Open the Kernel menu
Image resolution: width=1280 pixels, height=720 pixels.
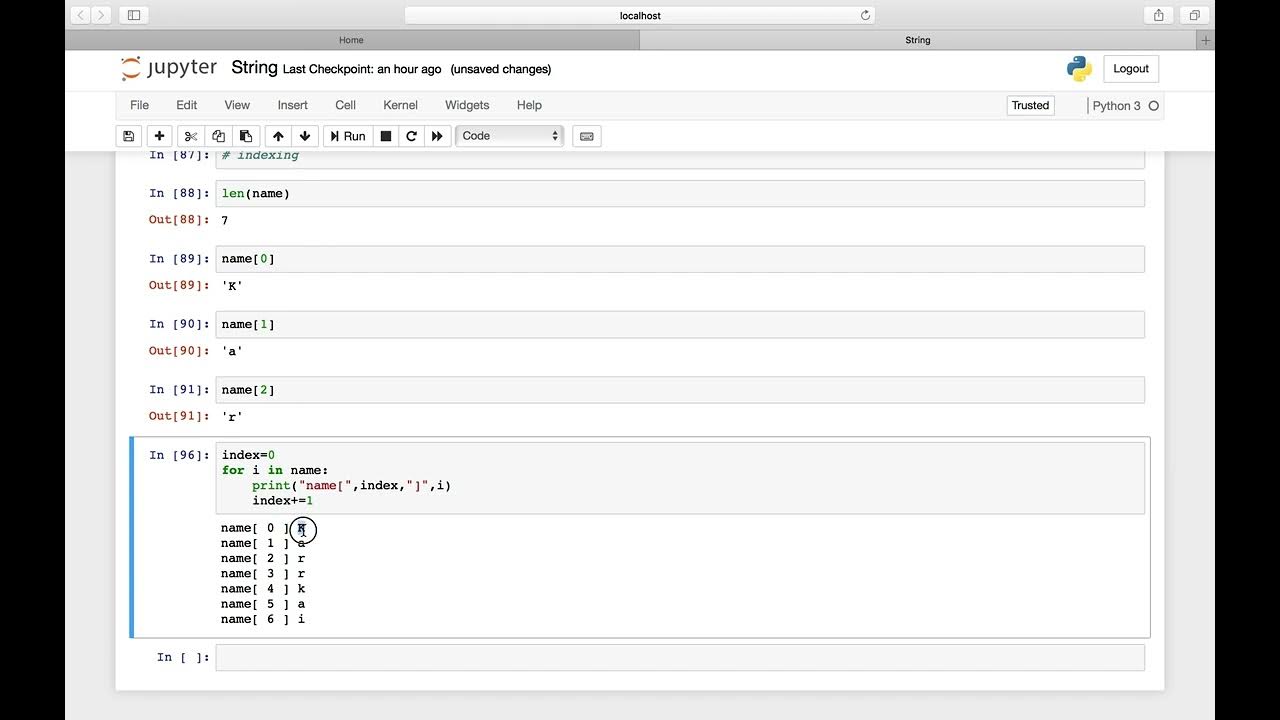pyautogui.click(x=400, y=105)
